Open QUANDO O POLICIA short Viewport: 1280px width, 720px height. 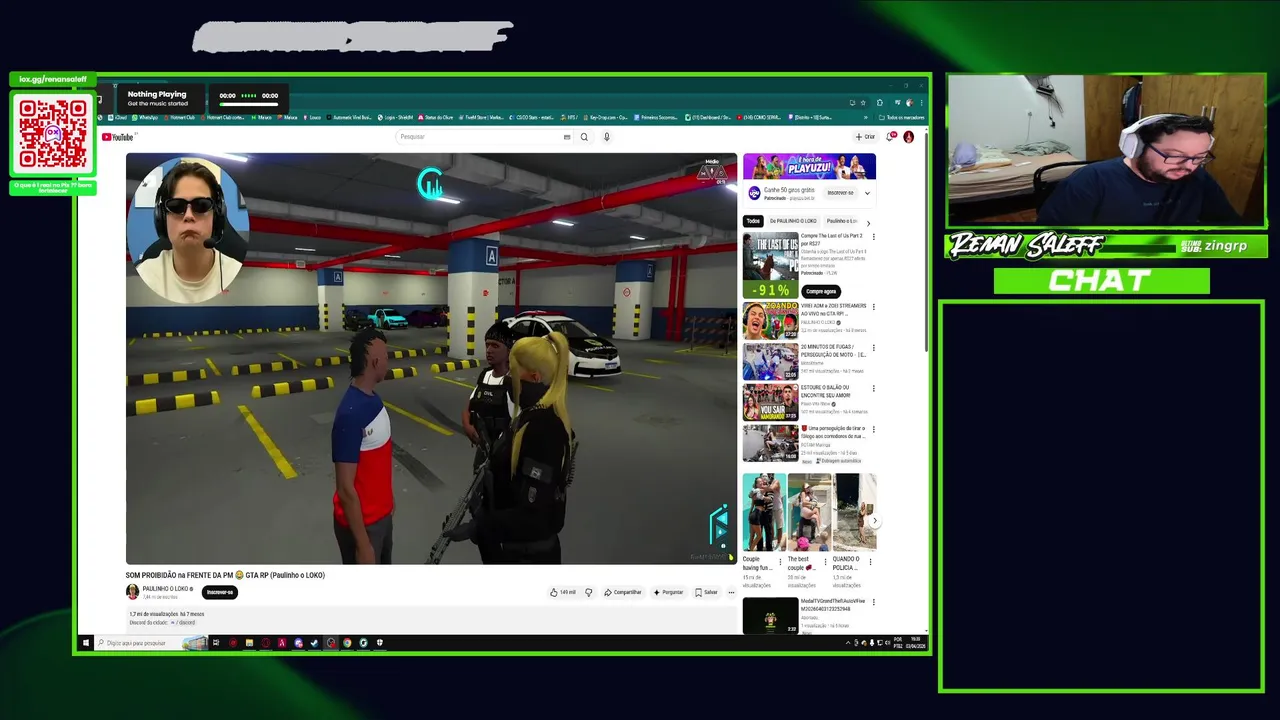(854, 512)
